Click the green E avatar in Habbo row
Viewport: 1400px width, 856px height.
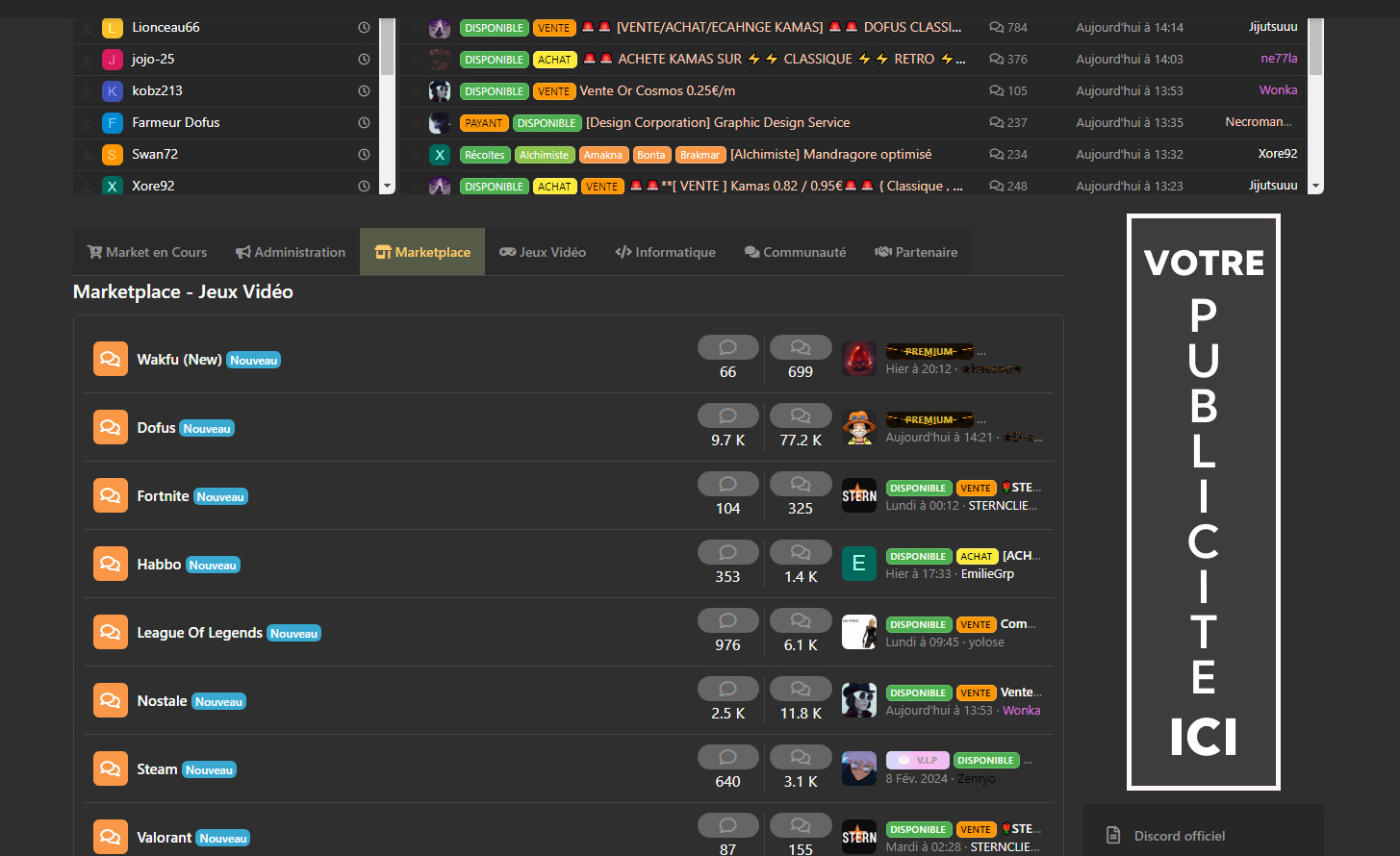point(858,564)
